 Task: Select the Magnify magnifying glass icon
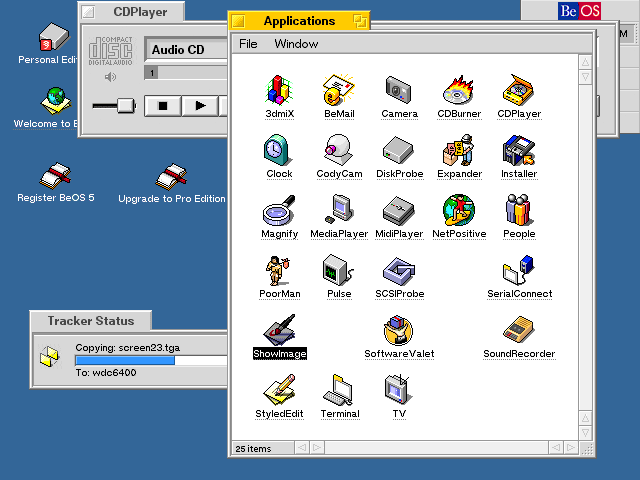[279, 210]
